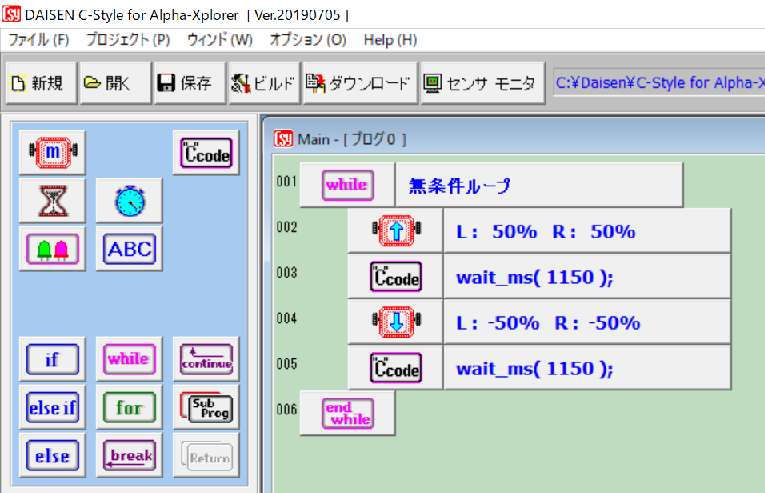Click the forward motor icon on line 002
The width and height of the screenshot is (765, 493).
tap(396, 230)
